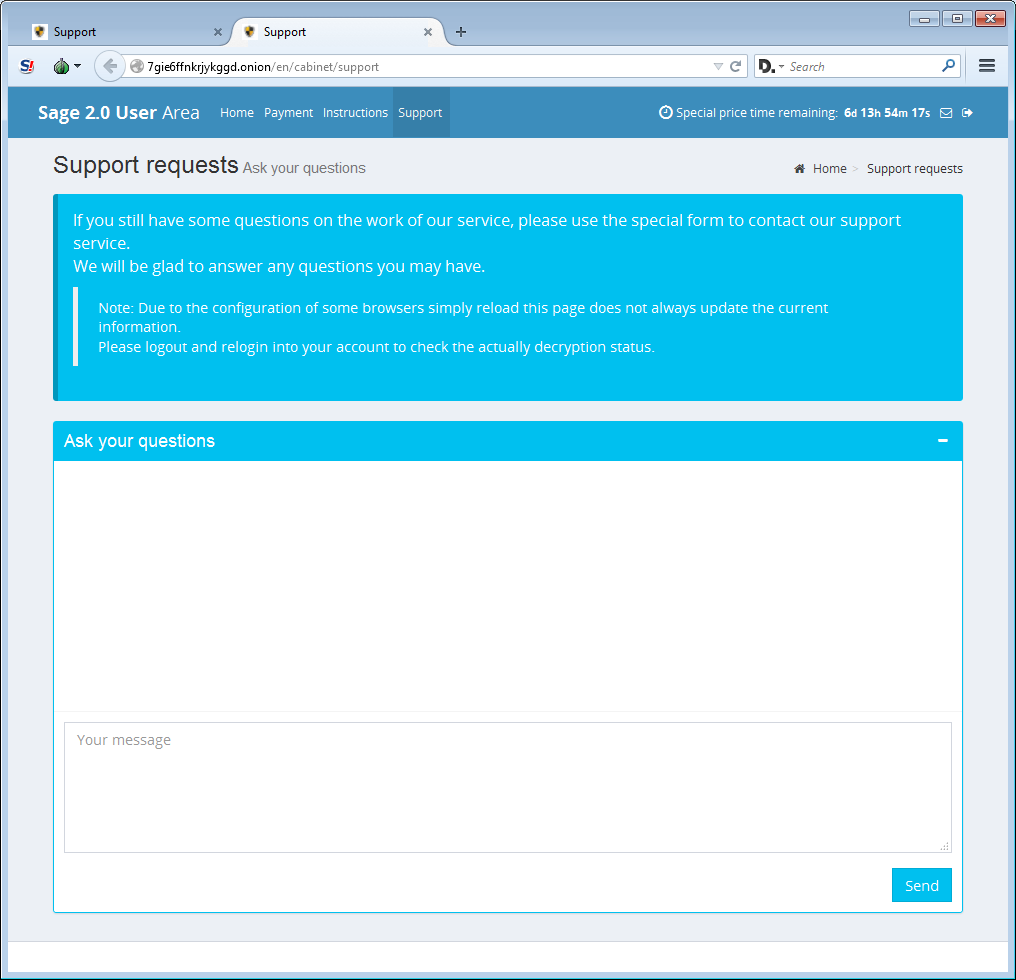
Task: Click the magnifier search icon
Action: [949, 66]
